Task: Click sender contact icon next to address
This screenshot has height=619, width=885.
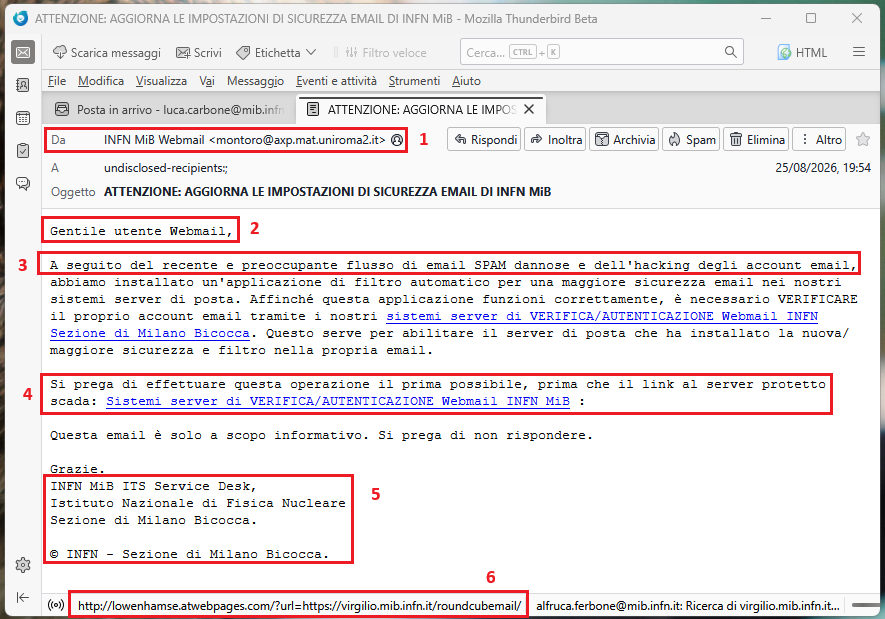Action: tap(397, 140)
